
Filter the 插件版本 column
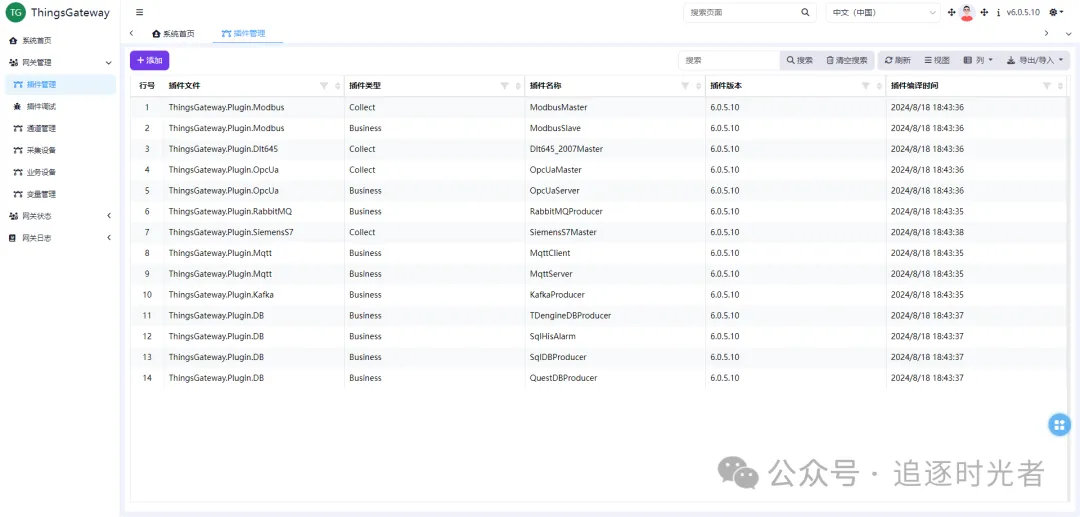[866, 86]
